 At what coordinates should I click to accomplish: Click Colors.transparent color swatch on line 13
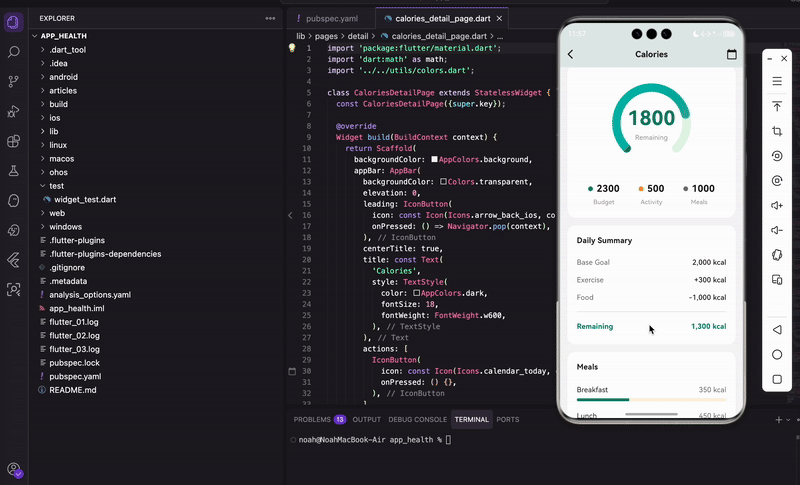click(443, 182)
